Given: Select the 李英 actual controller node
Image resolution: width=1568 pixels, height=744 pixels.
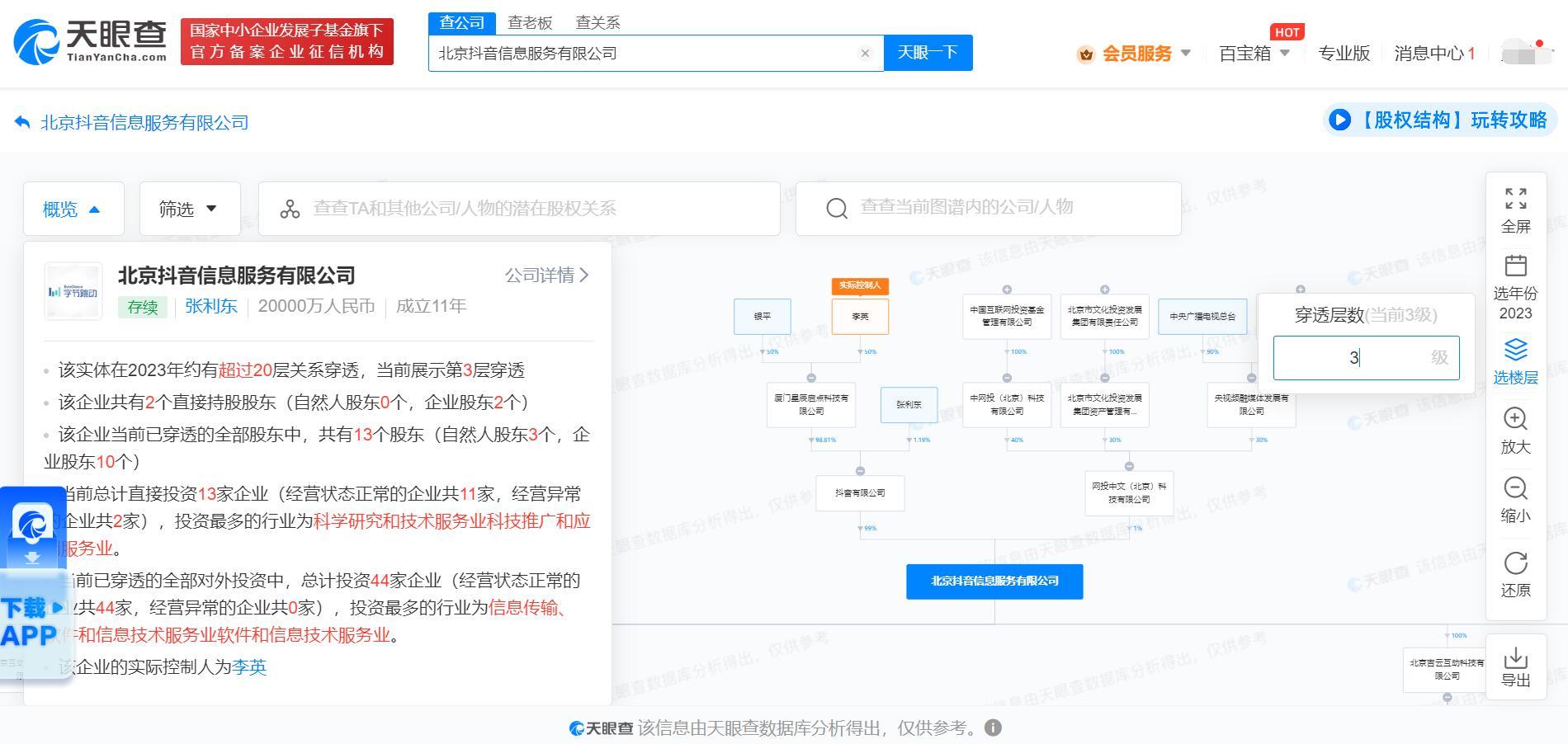Looking at the screenshot, I should coord(860,317).
